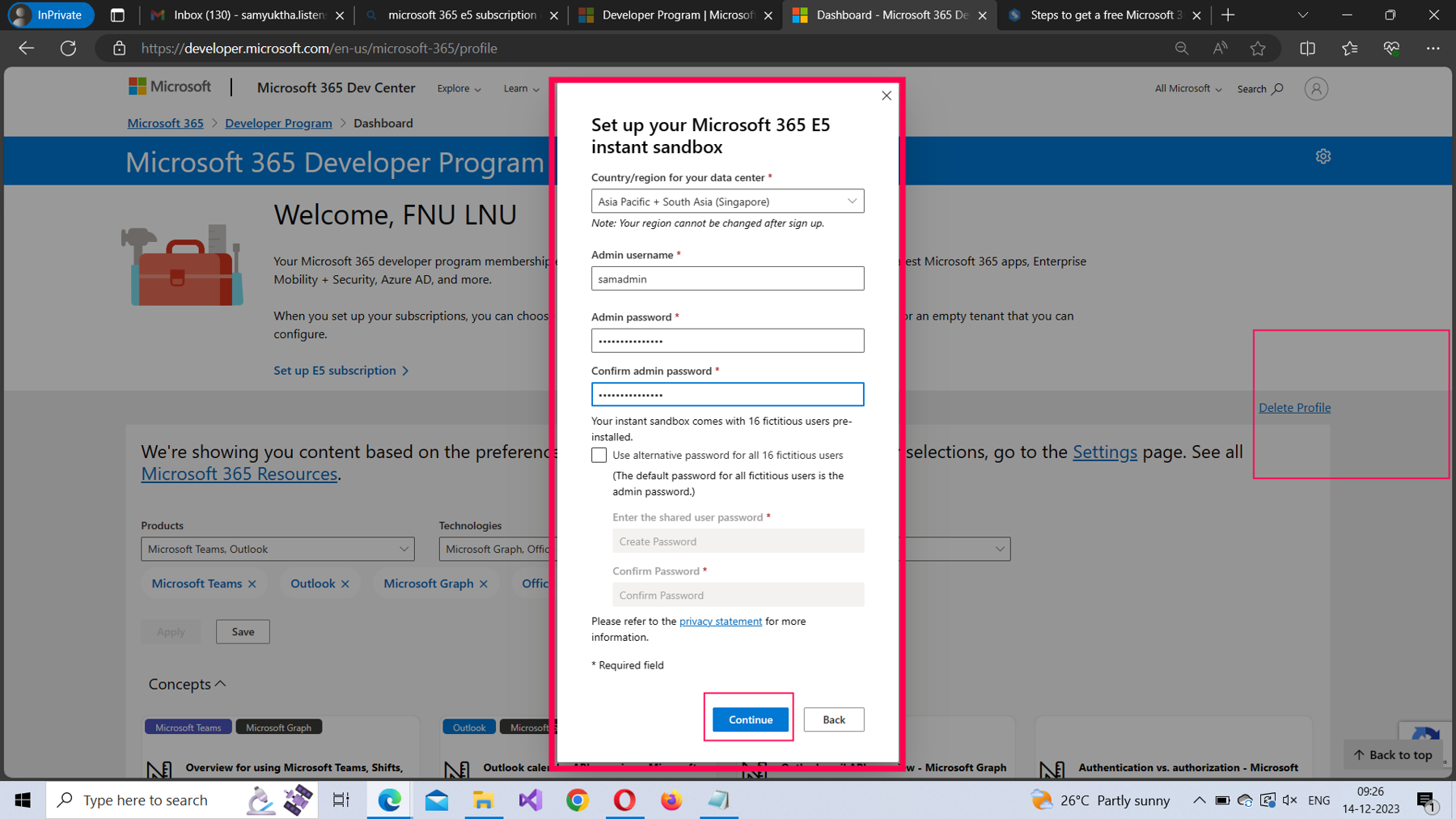Open Mail app from taskbar
Image resolution: width=1456 pixels, height=819 pixels.
point(437,800)
